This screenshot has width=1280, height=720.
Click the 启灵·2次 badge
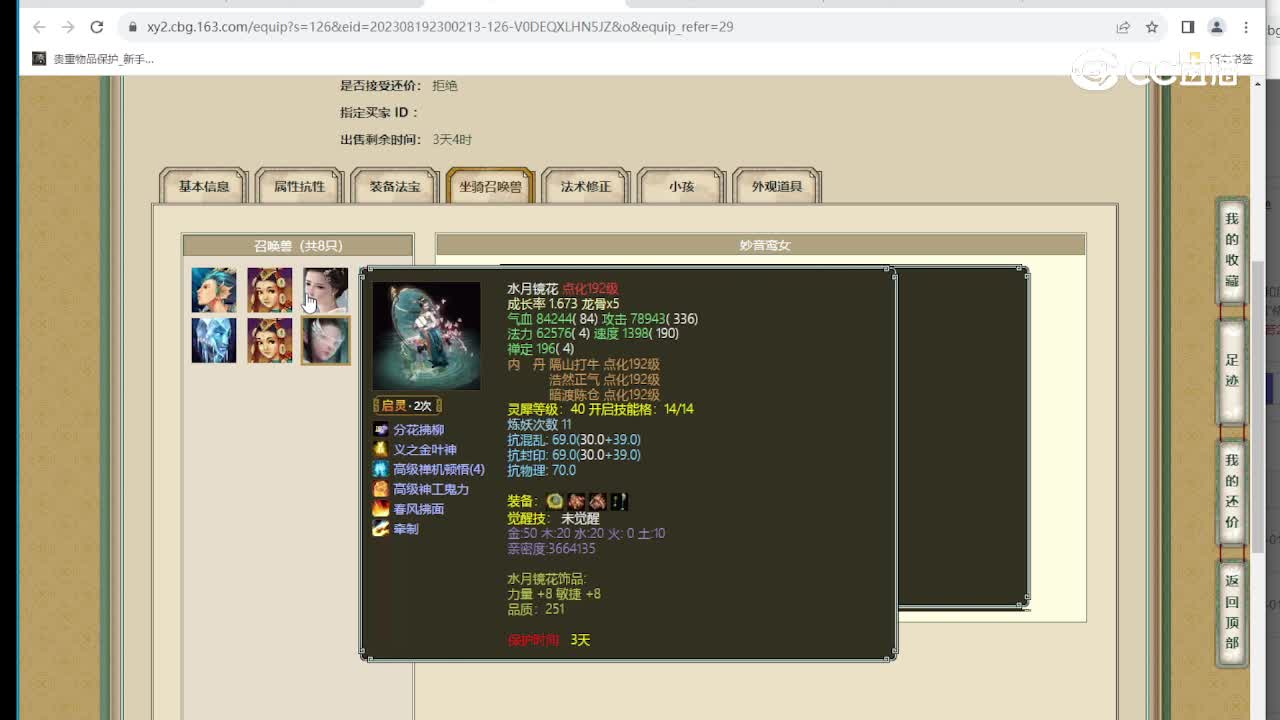click(407, 405)
